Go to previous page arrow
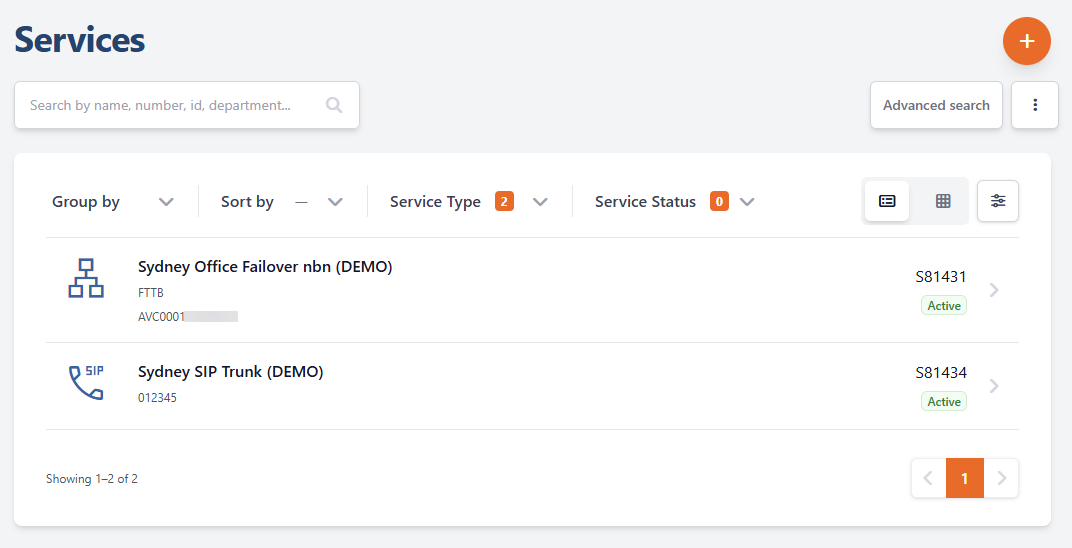The width and height of the screenshot is (1072, 548). [928, 478]
